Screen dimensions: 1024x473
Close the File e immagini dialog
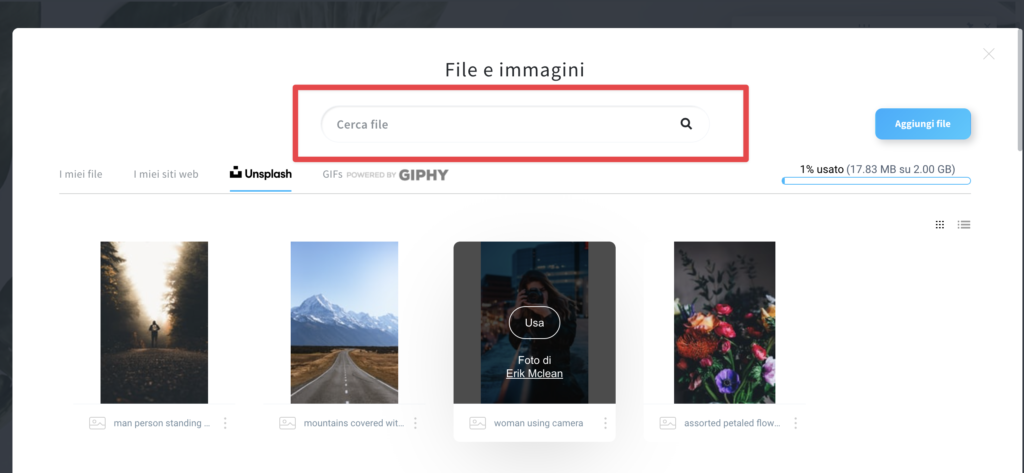click(989, 54)
